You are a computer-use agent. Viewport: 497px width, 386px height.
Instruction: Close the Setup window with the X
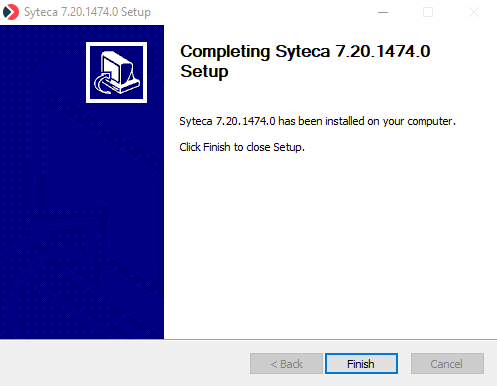coord(474,12)
